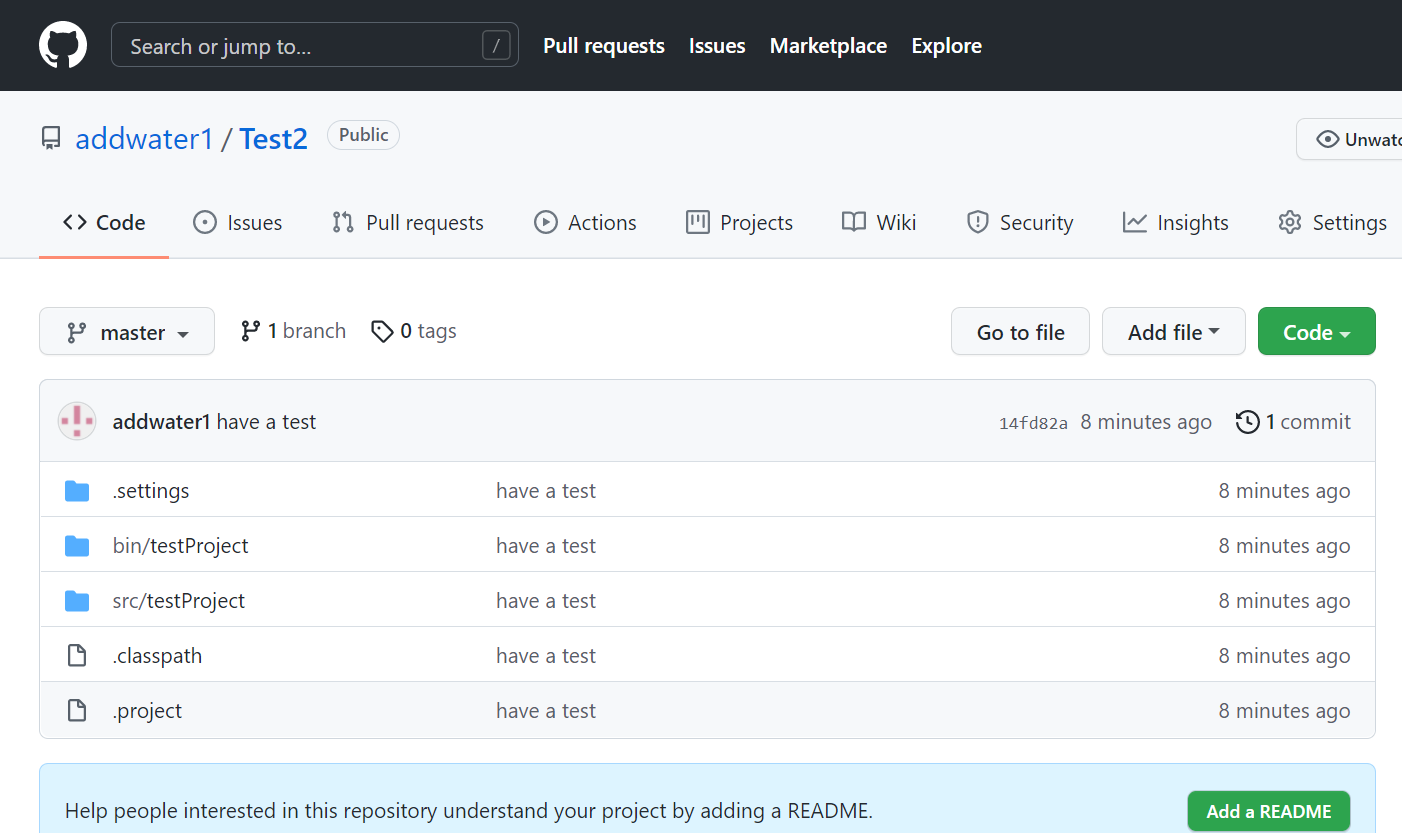This screenshot has width=1402, height=833.
Task: Click the repository book icon
Action: [x=51, y=138]
